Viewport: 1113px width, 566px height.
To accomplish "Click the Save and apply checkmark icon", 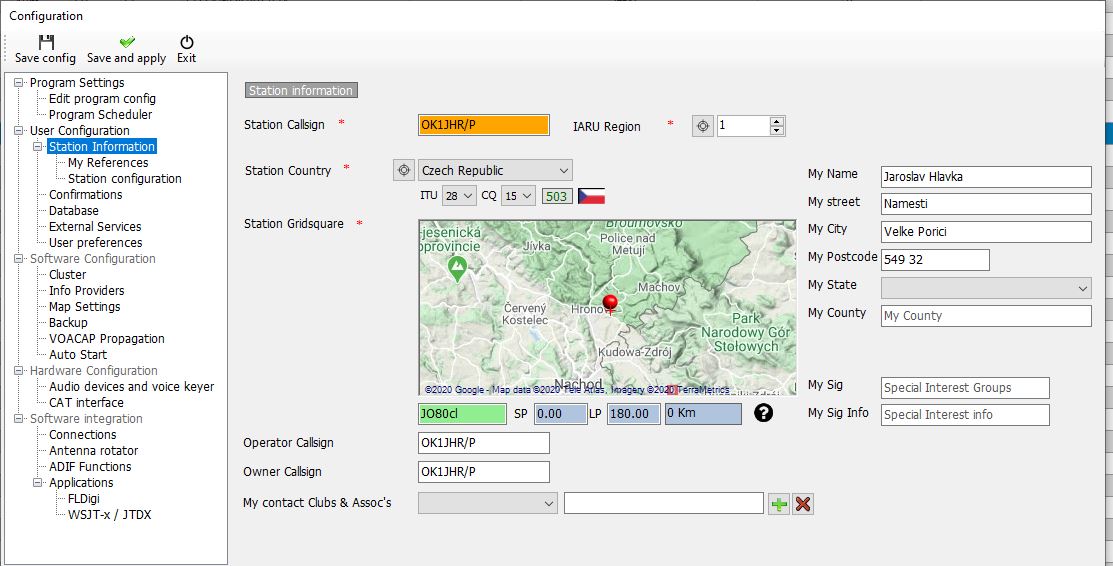I will [127, 42].
